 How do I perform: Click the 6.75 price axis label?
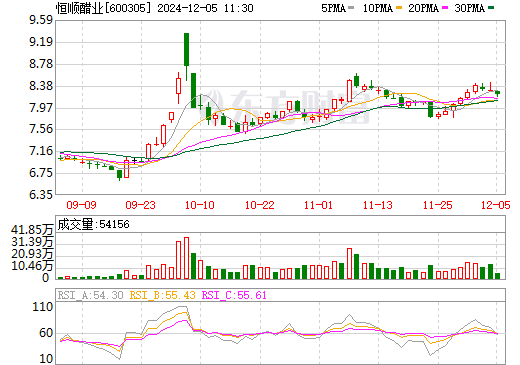(x=41, y=173)
